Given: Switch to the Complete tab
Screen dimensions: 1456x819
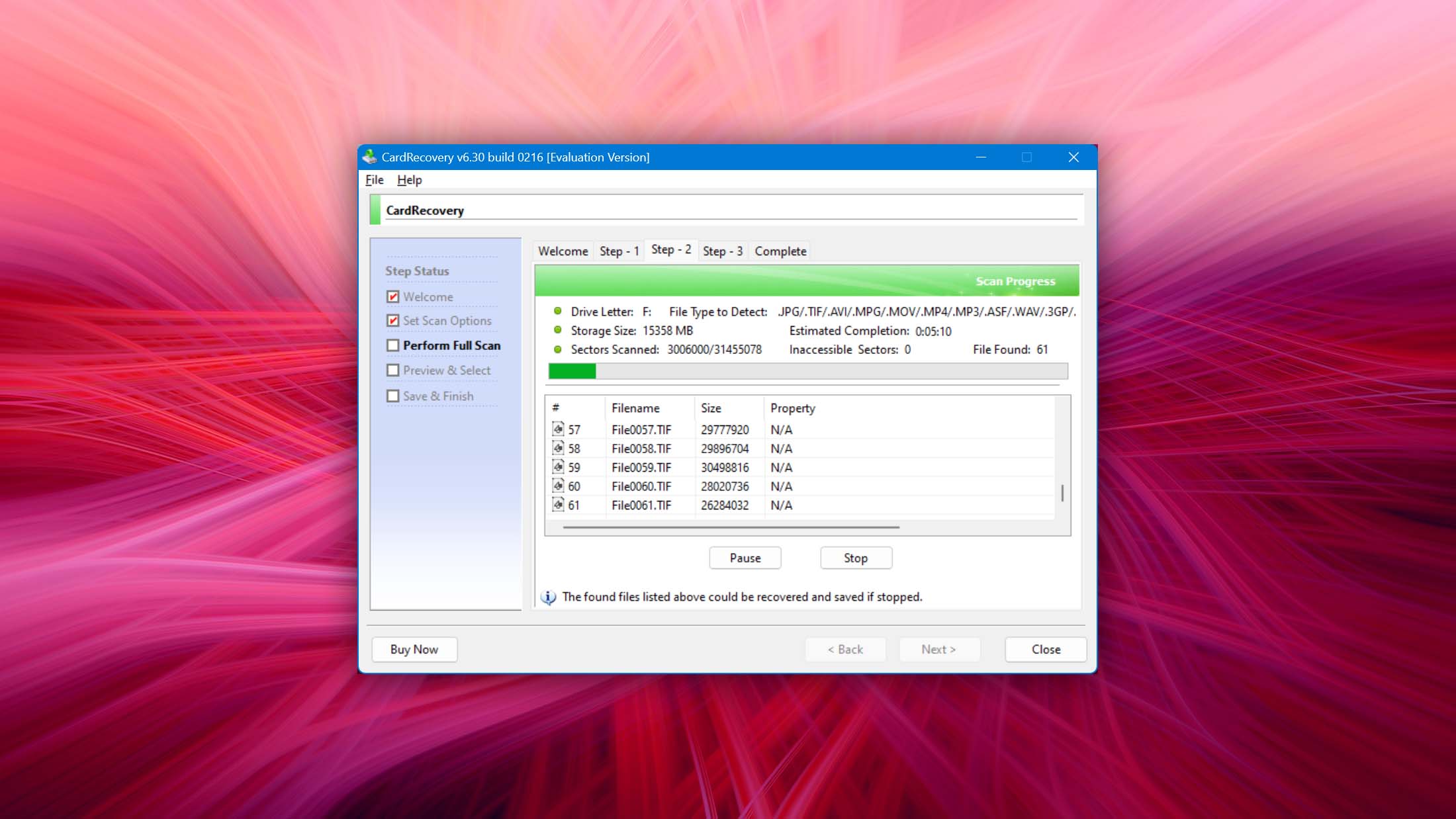Looking at the screenshot, I should click(x=780, y=251).
